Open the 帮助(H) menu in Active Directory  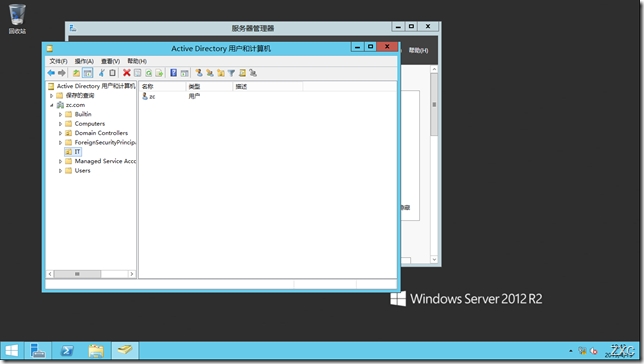tap(137, 61)
